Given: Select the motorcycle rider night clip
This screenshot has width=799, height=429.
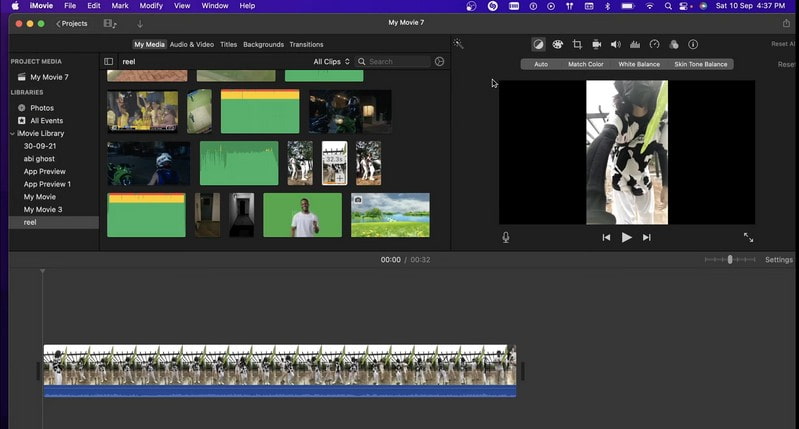Looking at the screenshot, I should [x=148, y=163].
